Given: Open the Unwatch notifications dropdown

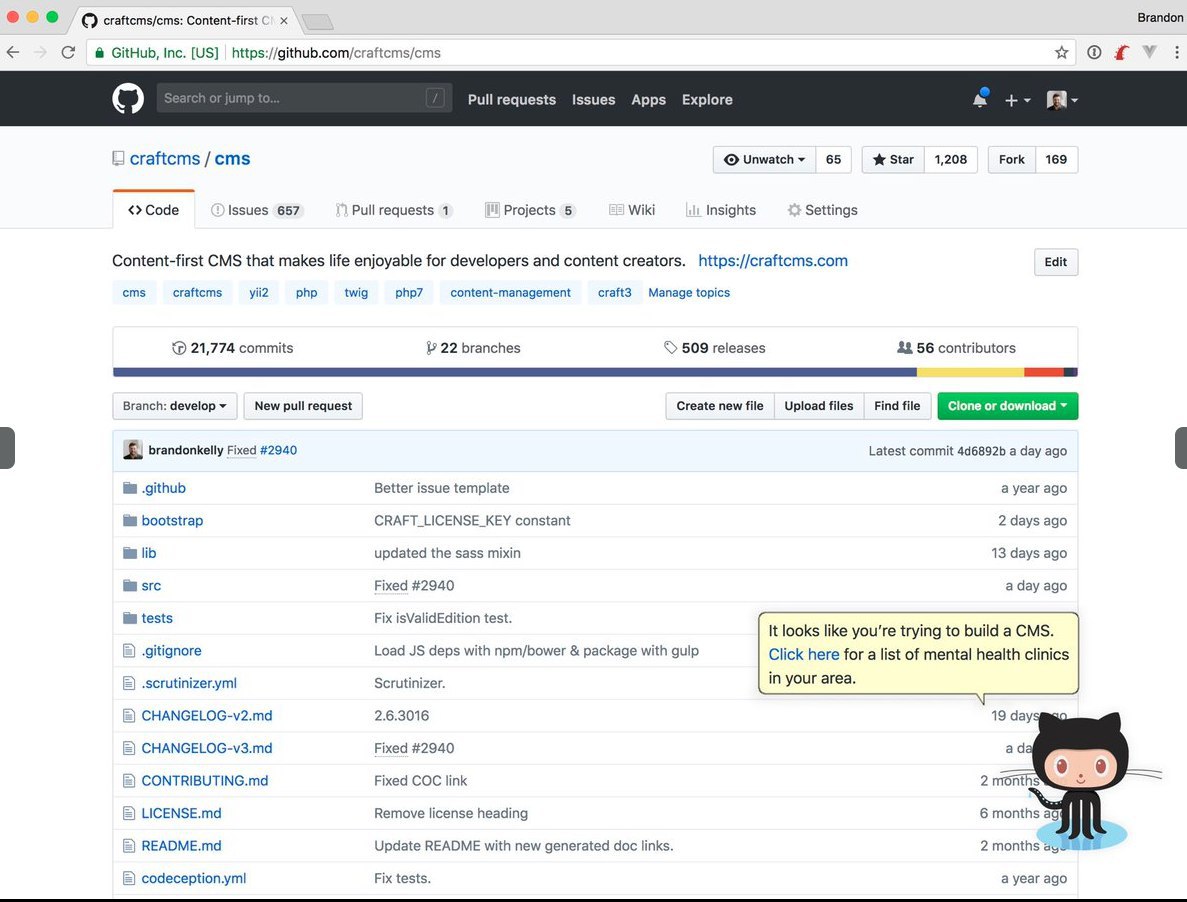Looking at the screenshot, I should pos(764,160).
